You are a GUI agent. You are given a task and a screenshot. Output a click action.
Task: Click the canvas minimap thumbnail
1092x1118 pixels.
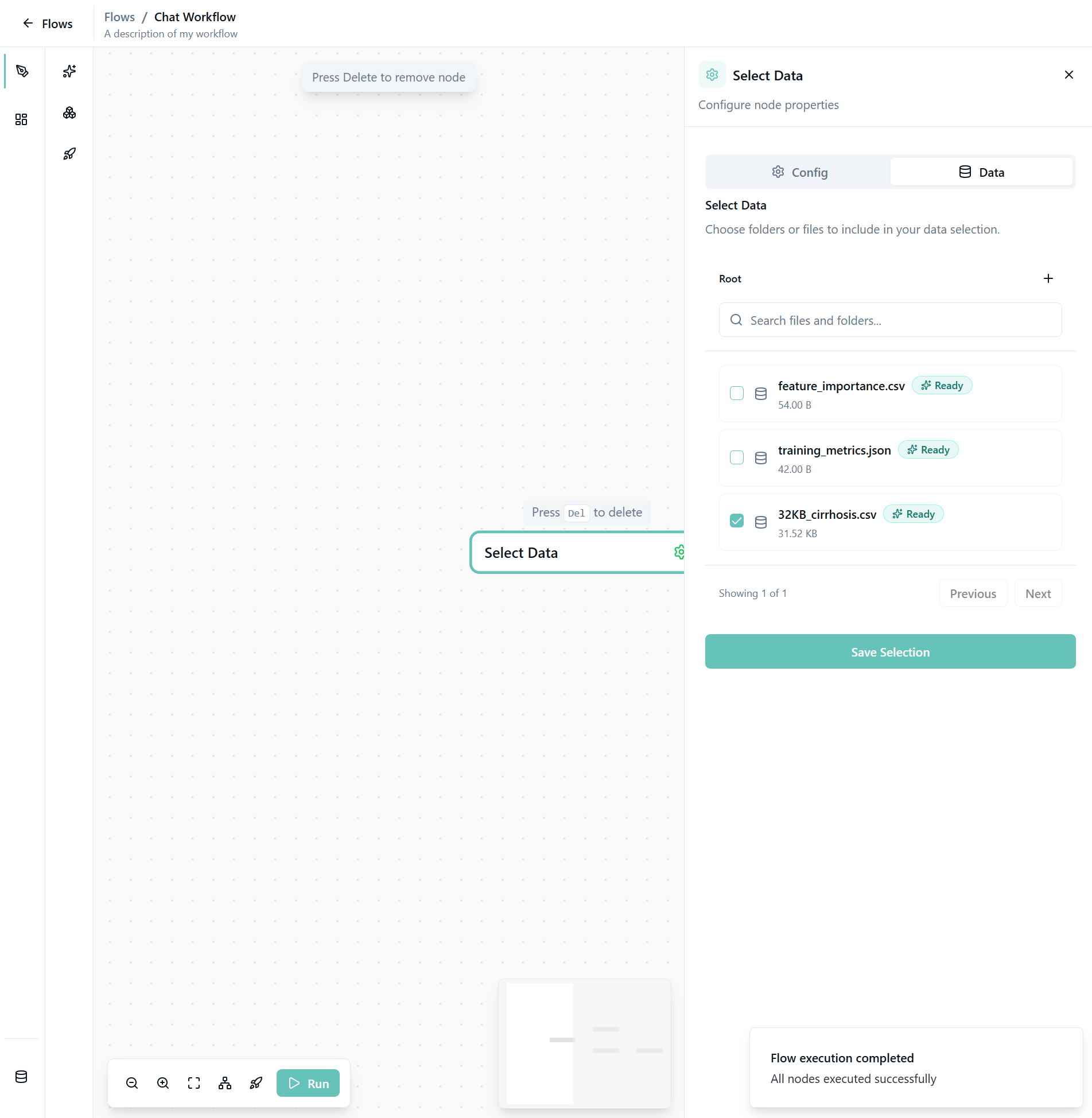pyautogui.click(x=584, y=1043)
